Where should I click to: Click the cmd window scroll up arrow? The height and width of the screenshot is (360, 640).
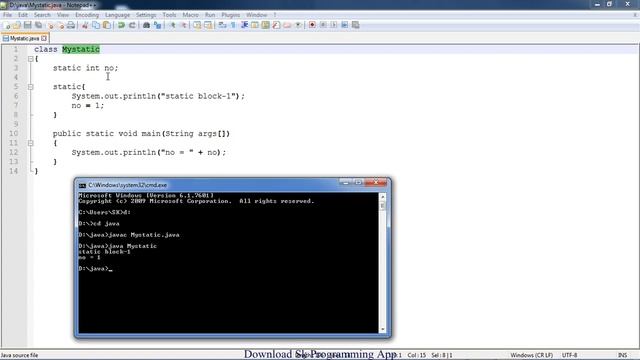coord(383,197)
